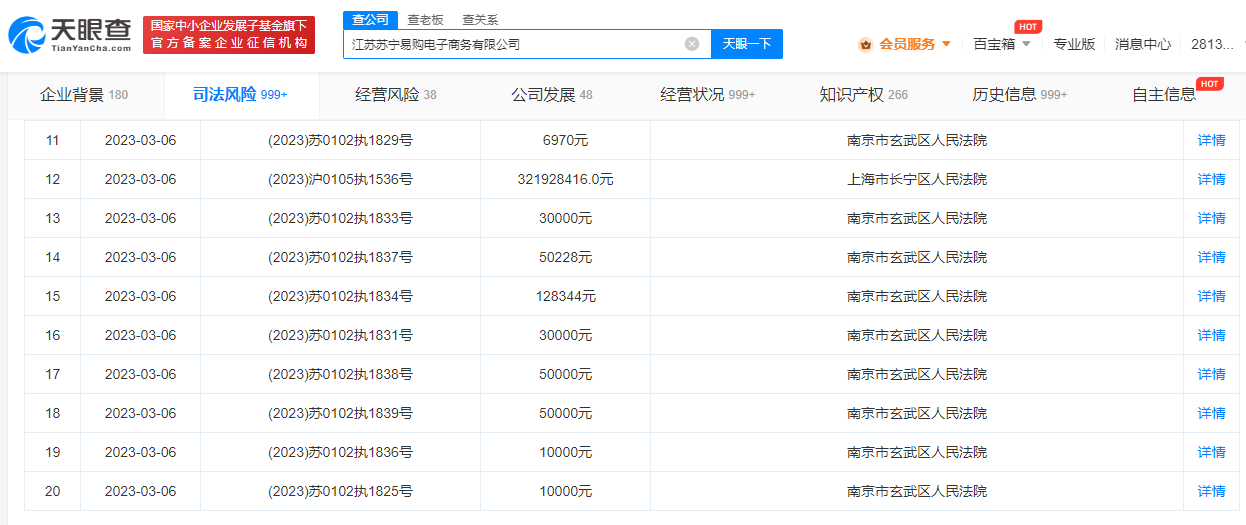Open the 经营风险 tab
1246x525 pixels.
click(x=396, y=95)
